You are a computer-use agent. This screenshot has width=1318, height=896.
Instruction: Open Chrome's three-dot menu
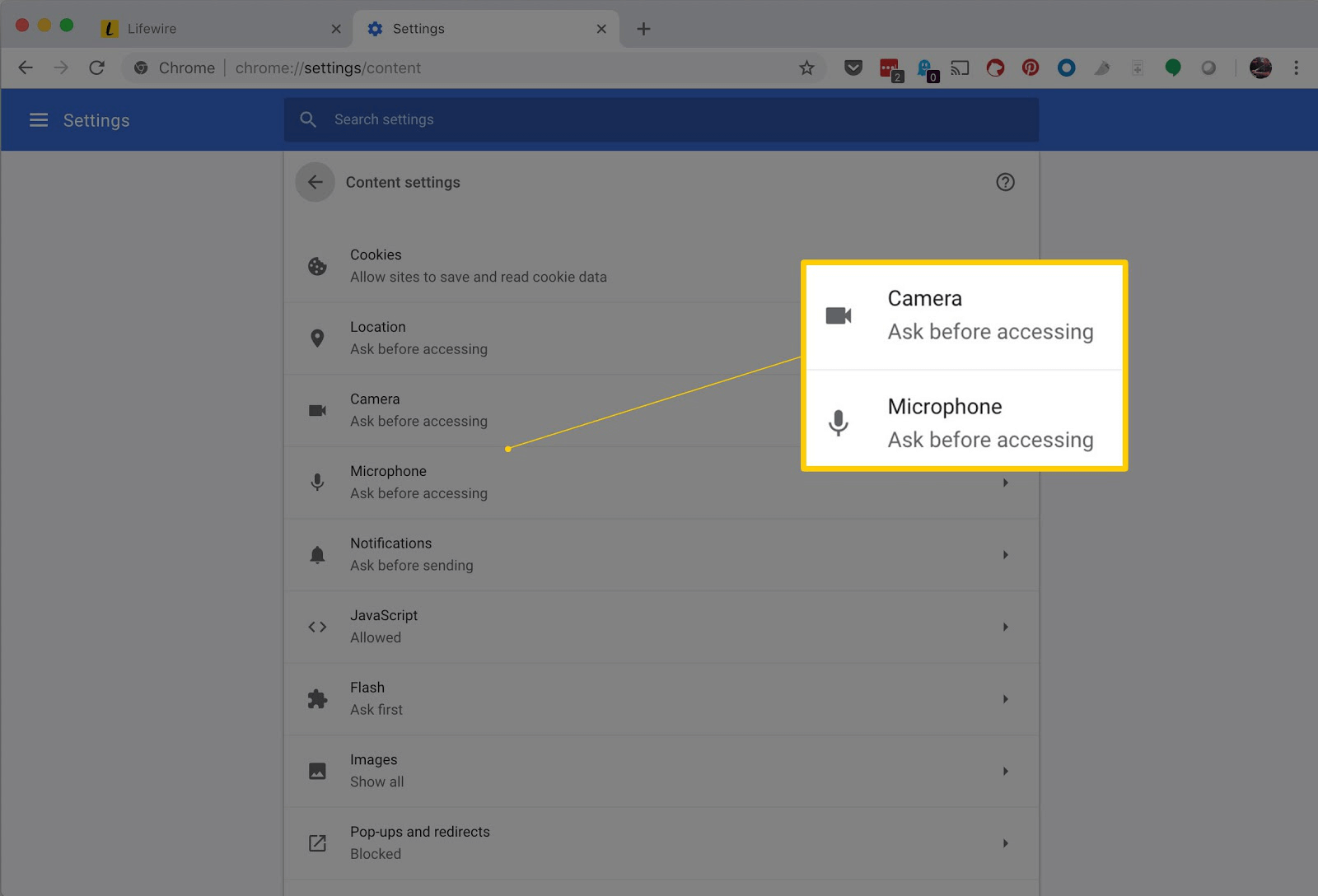pyautogui.click(x=1296, y=68)
